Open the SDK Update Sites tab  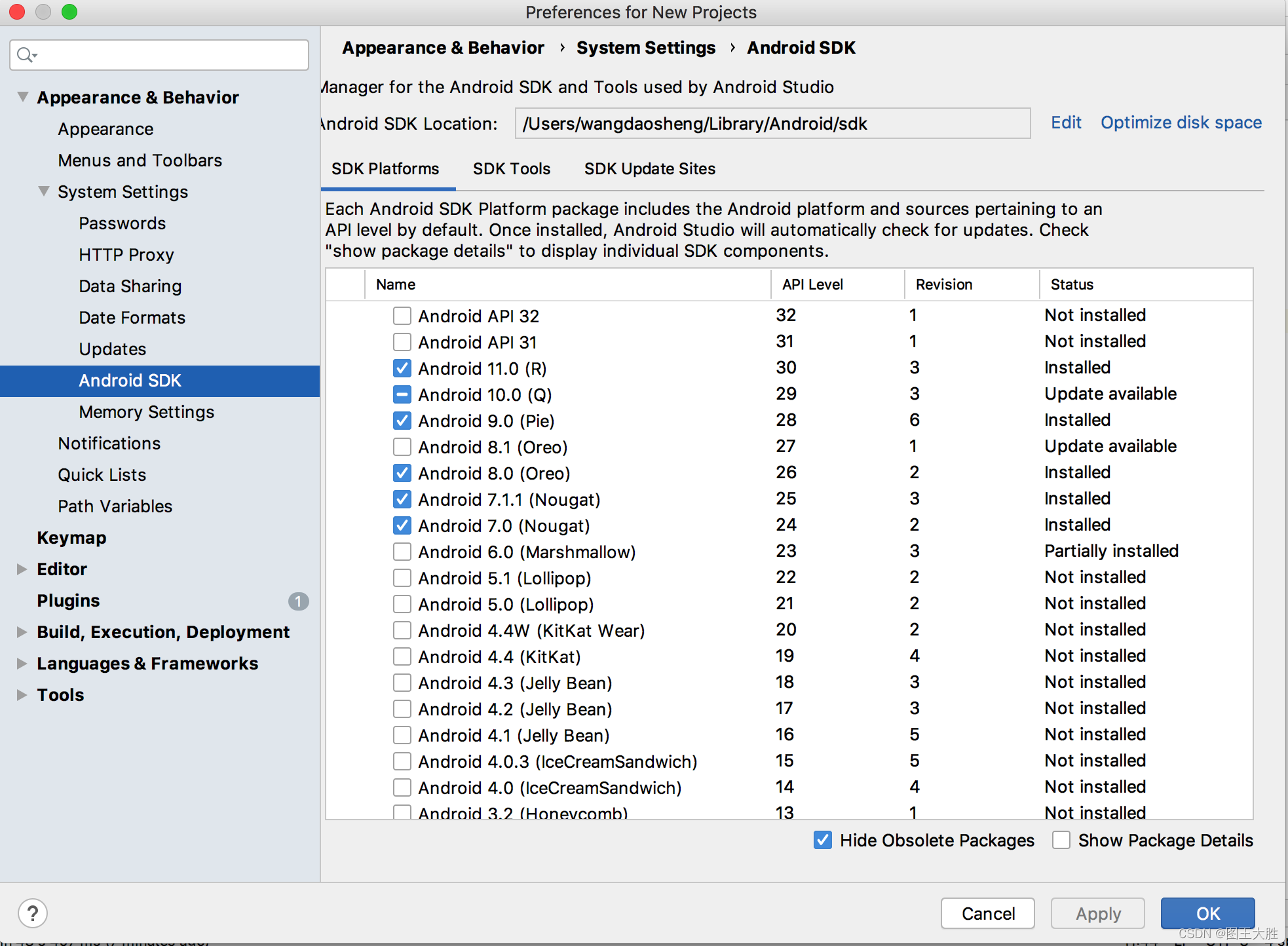click(649, 169)
